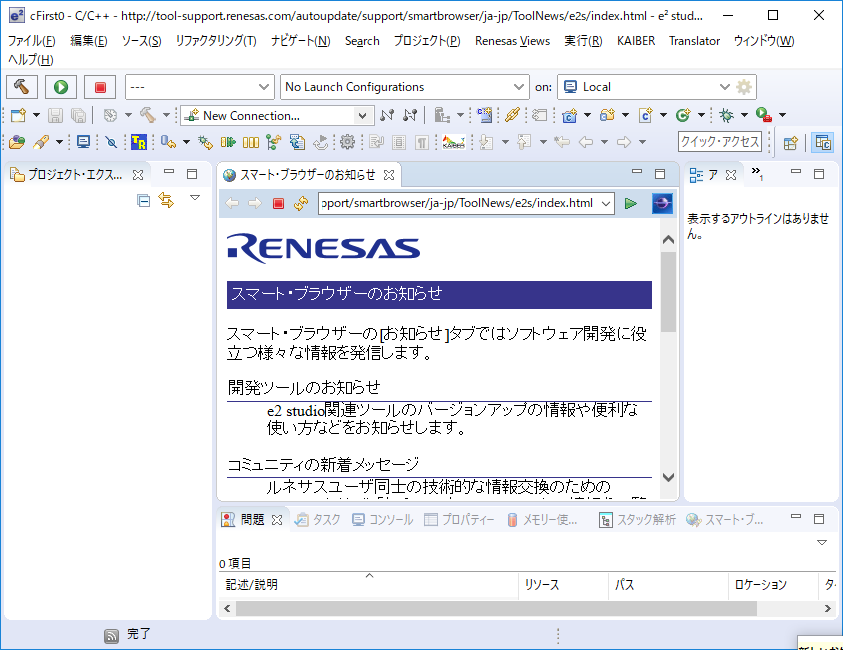Toggle Link with Editor in Project Explorer
The image size is (843, 650).
pyautogui.click(x=166, y=201)
